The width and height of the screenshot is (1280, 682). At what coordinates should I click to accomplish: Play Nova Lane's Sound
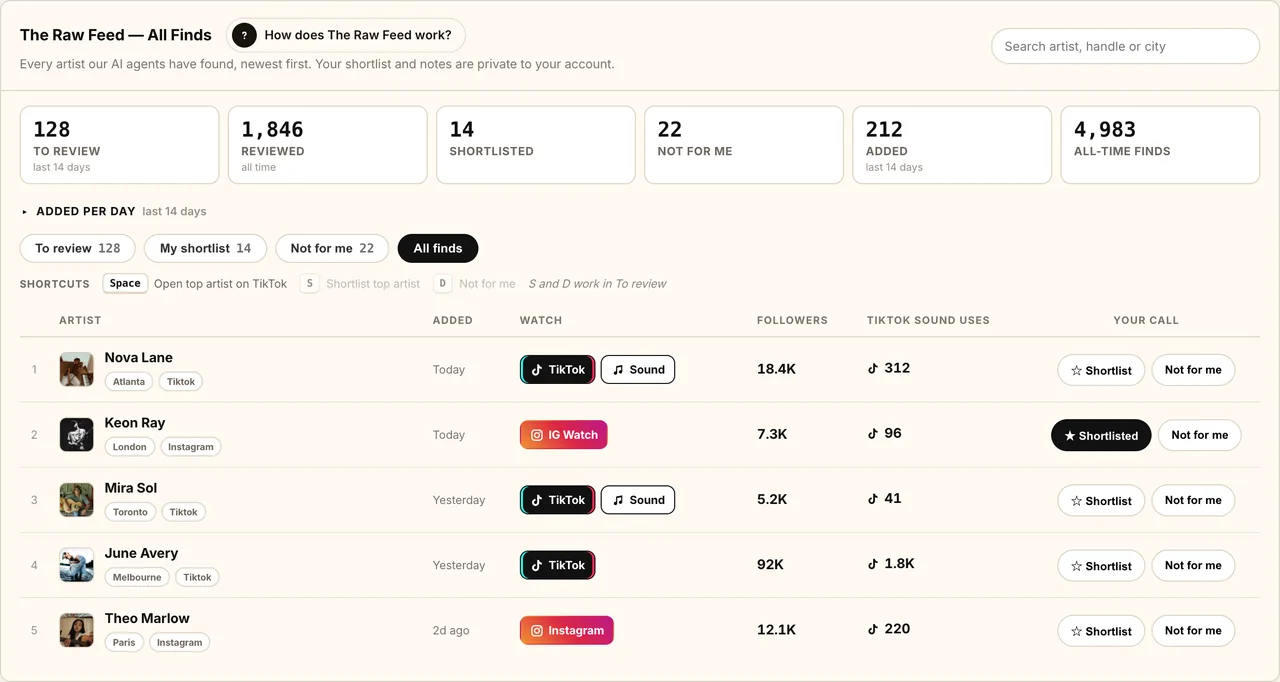[x=638, y=369]
